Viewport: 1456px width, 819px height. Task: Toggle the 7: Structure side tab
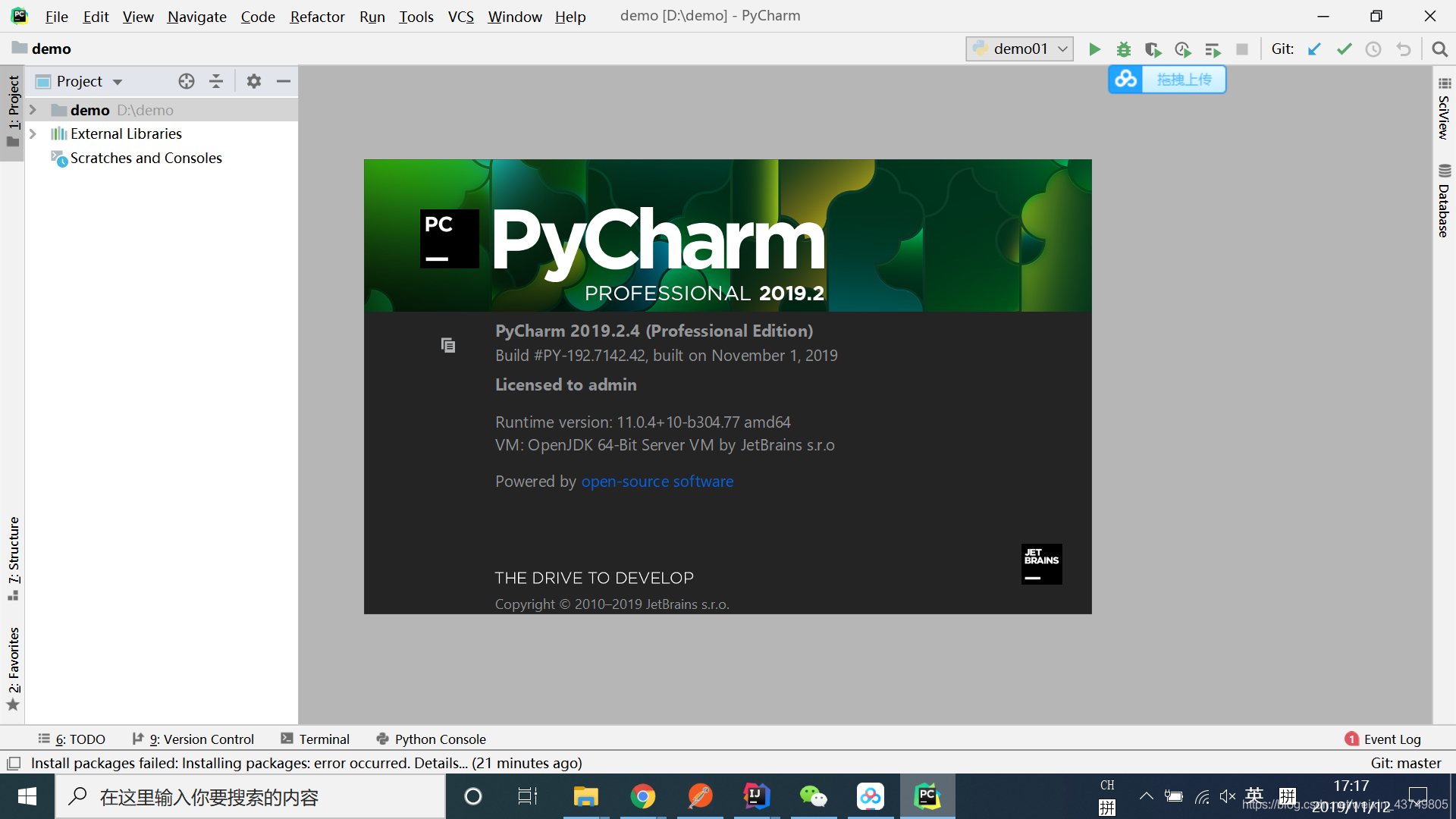13,559
